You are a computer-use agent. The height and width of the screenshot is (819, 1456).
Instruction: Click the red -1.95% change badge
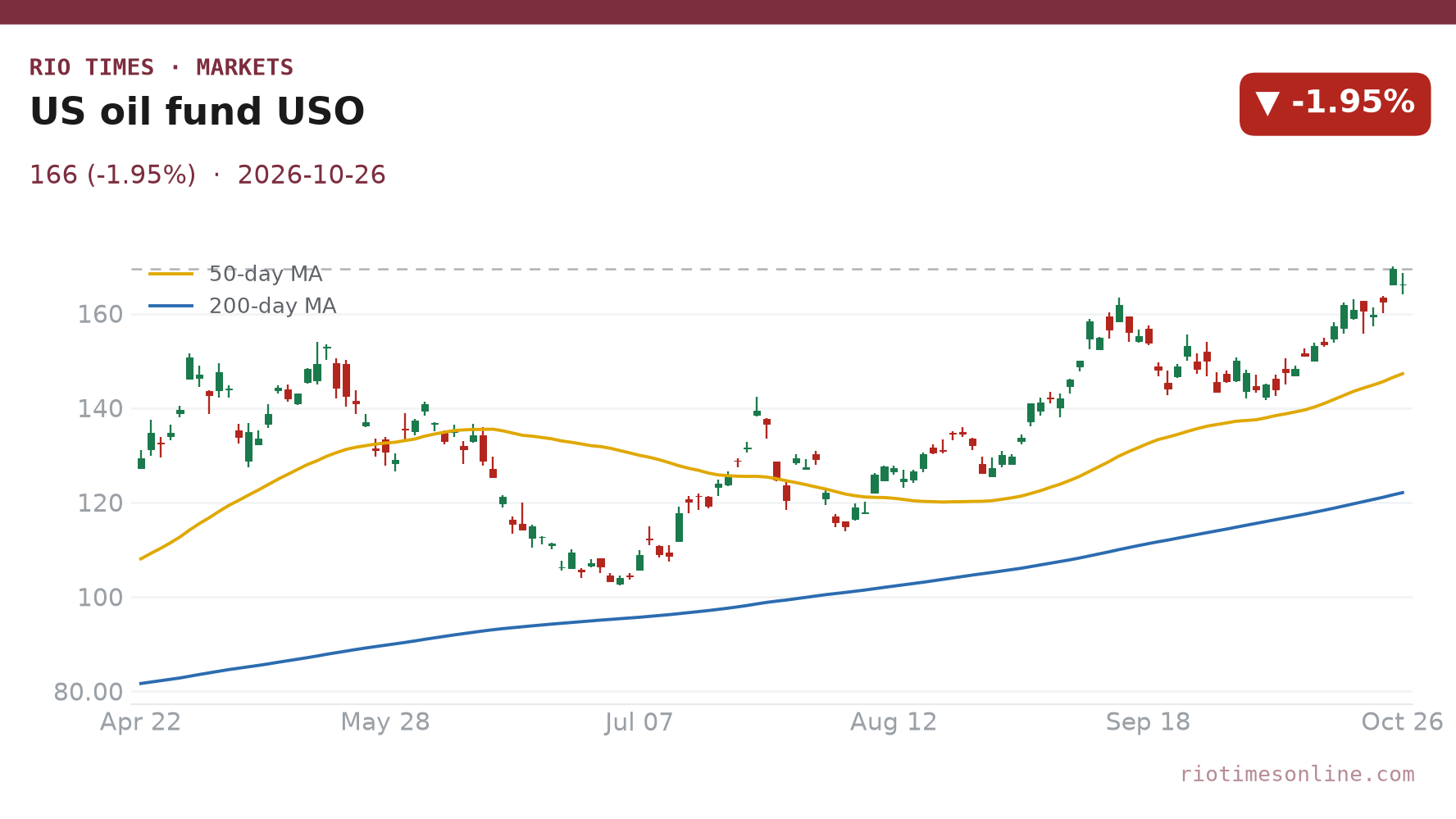(1335, 104)
